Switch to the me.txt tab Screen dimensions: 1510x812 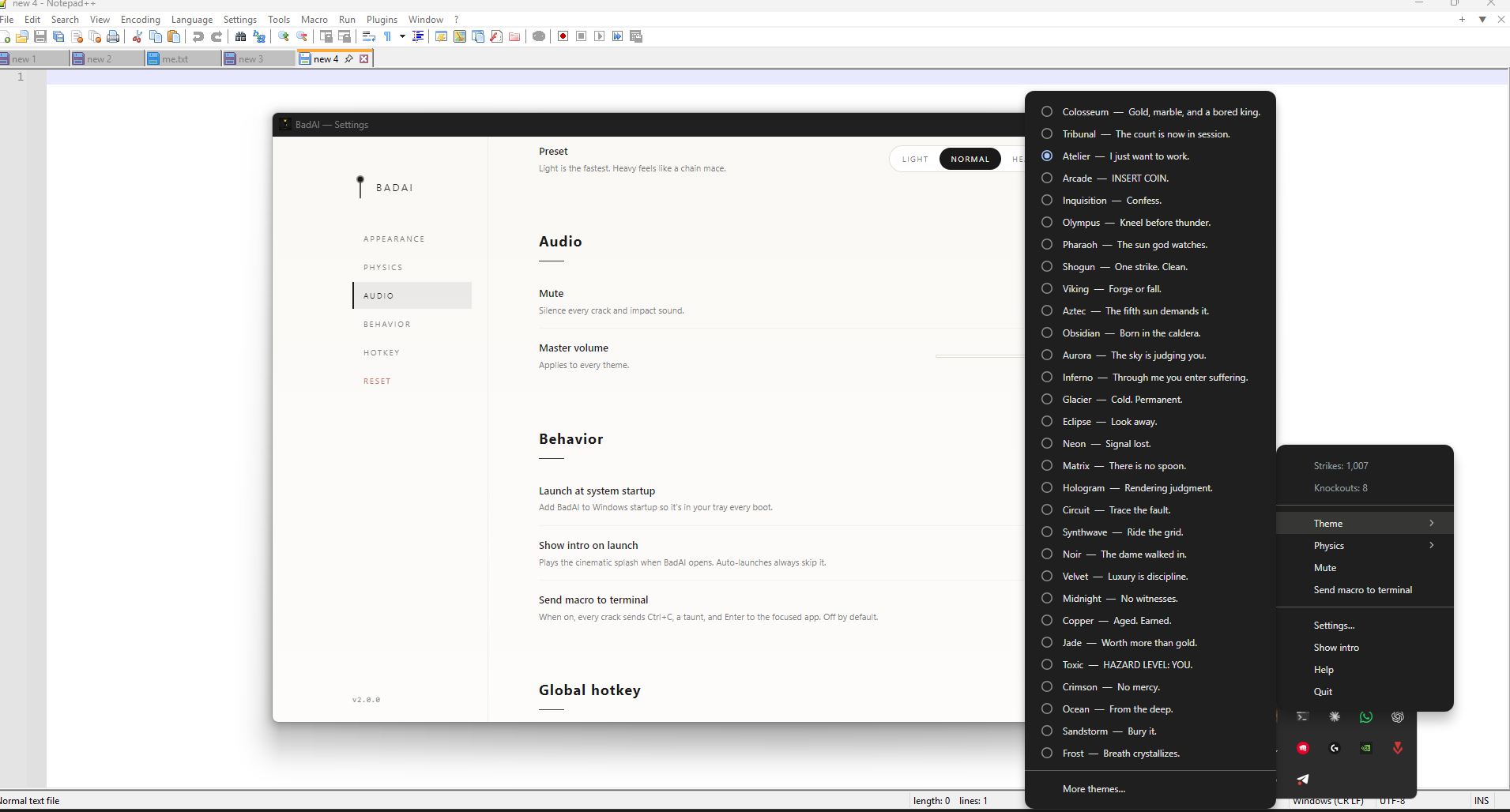coord(183,58)
